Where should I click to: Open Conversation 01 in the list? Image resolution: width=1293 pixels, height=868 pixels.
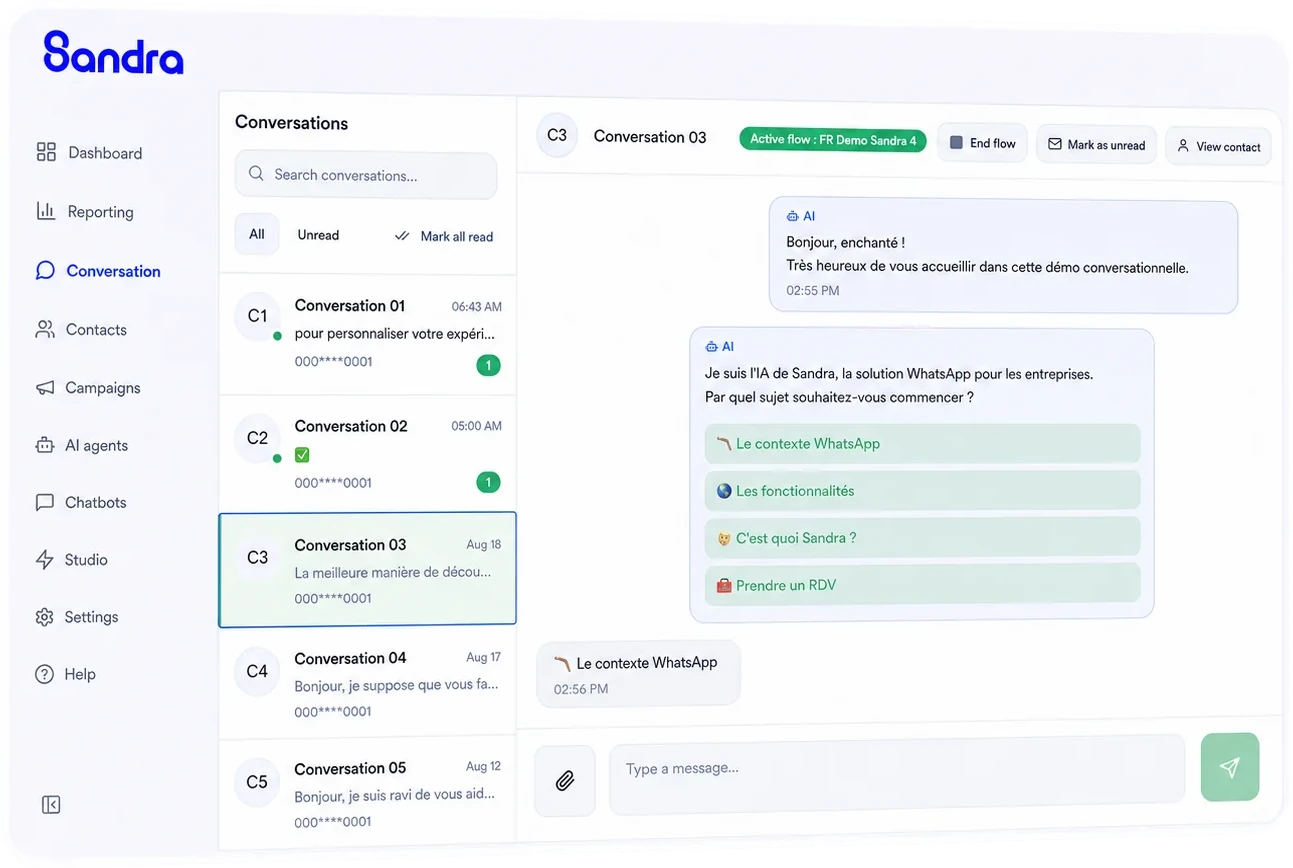pos(367,333)
